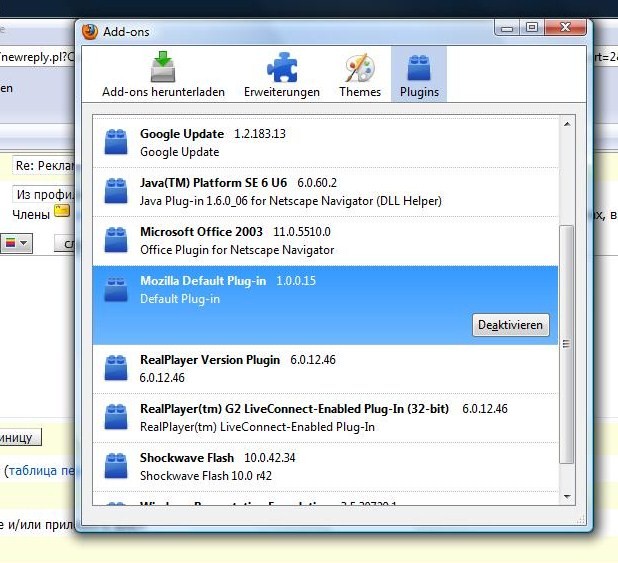This screenshot has width=618, height=563.
Task: Click the Google Update plugin icon
Action: pos(116,142)
